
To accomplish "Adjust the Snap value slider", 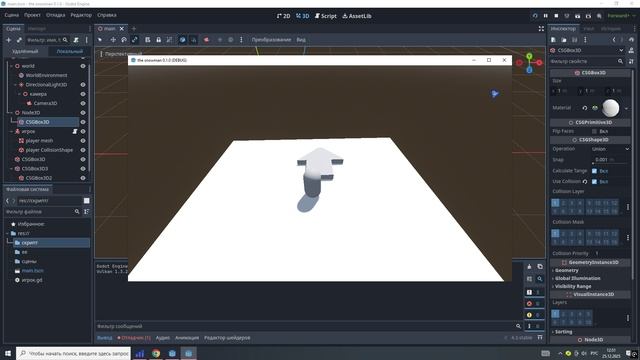I will (x=610, y=163).
